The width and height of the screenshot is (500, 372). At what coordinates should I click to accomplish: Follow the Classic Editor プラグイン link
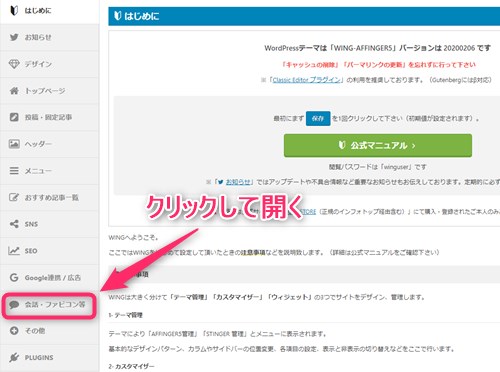click(x=307, y=80)
